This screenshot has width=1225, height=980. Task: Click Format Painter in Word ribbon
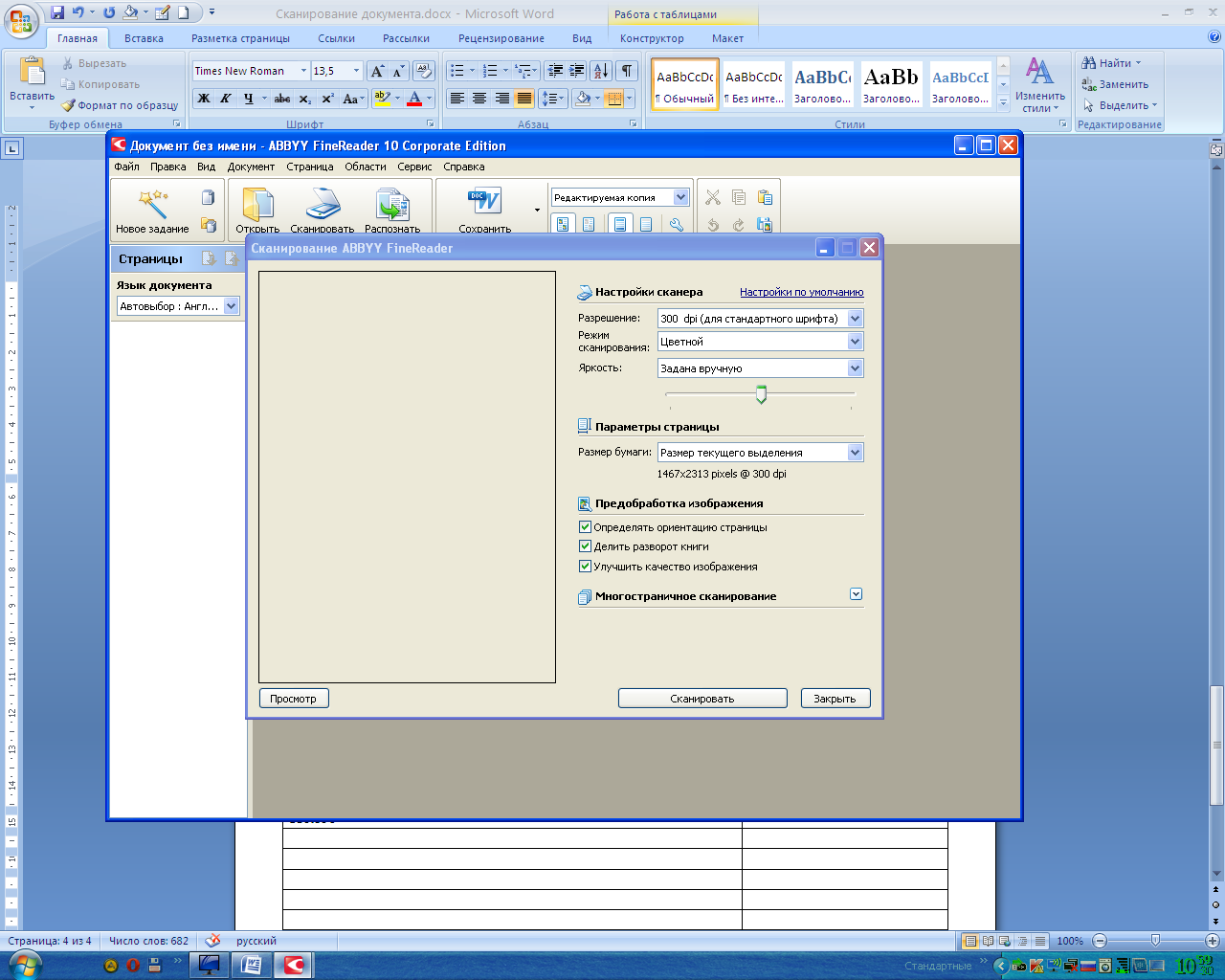pos(121,105)
